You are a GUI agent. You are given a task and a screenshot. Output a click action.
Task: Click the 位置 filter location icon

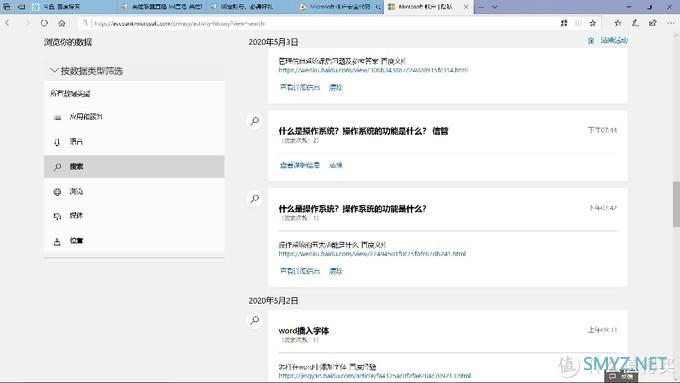click(57, 242)
